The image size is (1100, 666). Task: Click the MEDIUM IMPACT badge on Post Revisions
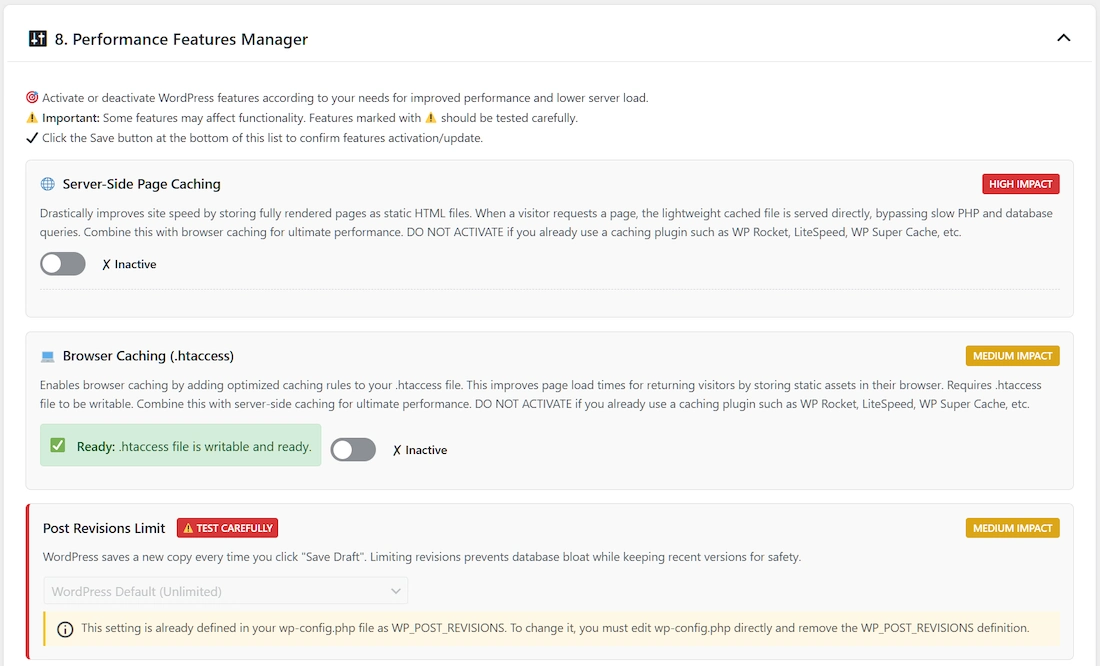pos(1012,528)
